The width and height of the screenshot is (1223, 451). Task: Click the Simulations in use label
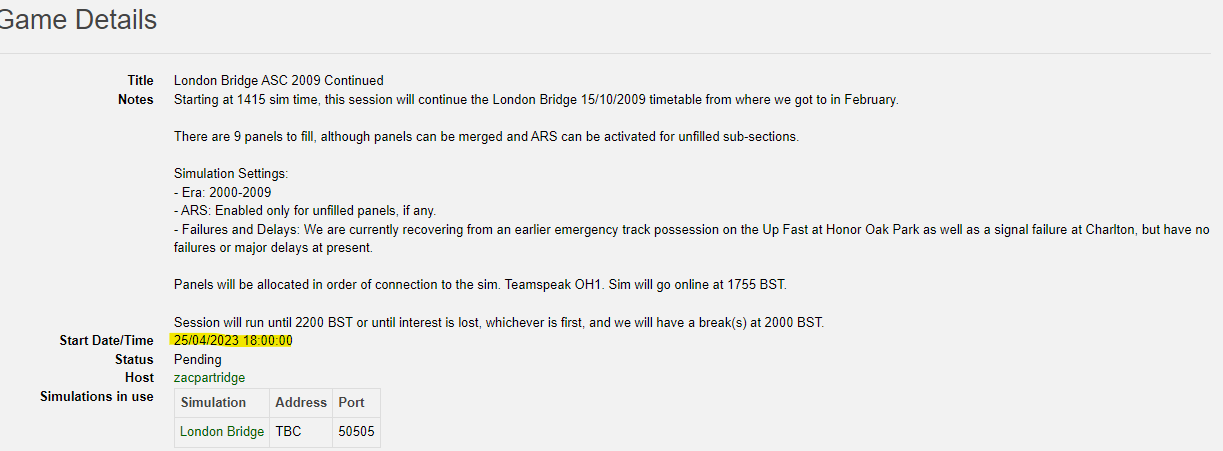click(97, 396)
